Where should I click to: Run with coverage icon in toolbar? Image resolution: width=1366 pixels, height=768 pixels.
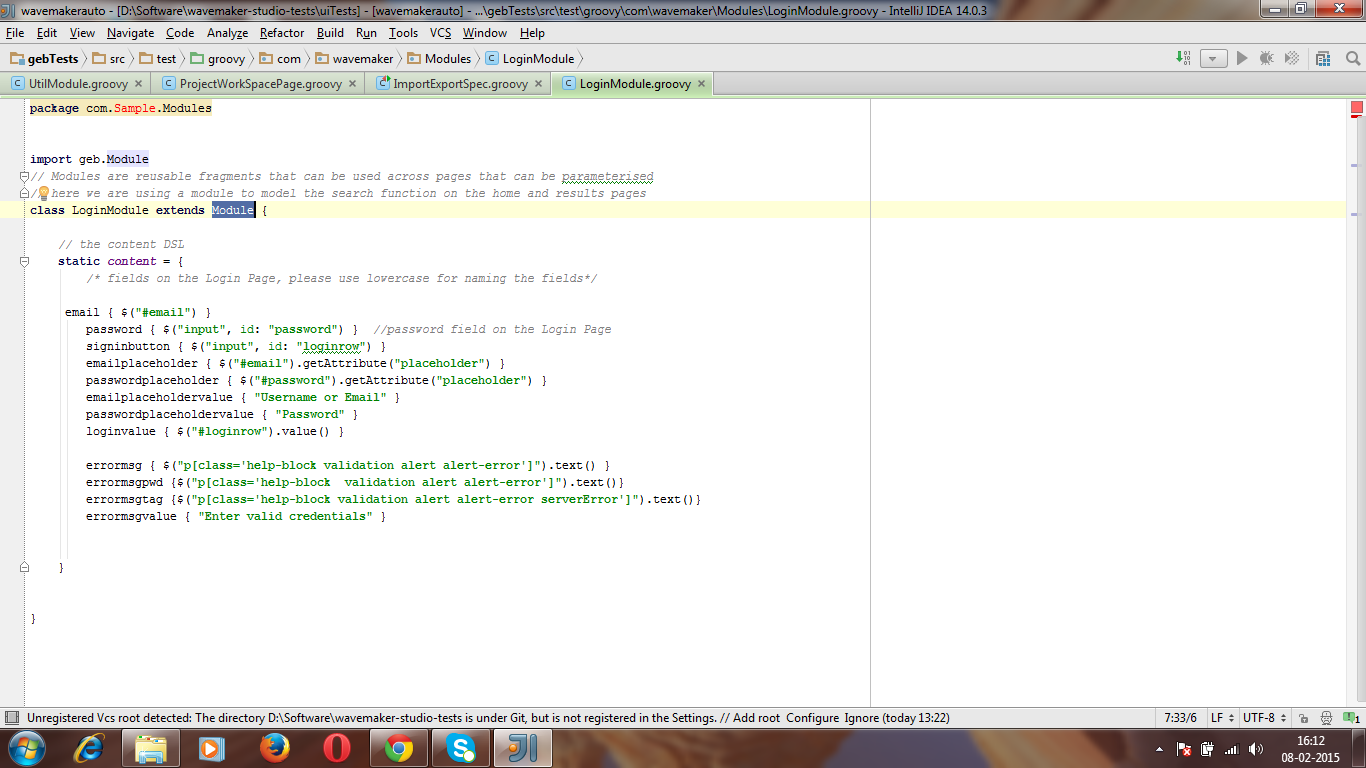(1292, 59)
